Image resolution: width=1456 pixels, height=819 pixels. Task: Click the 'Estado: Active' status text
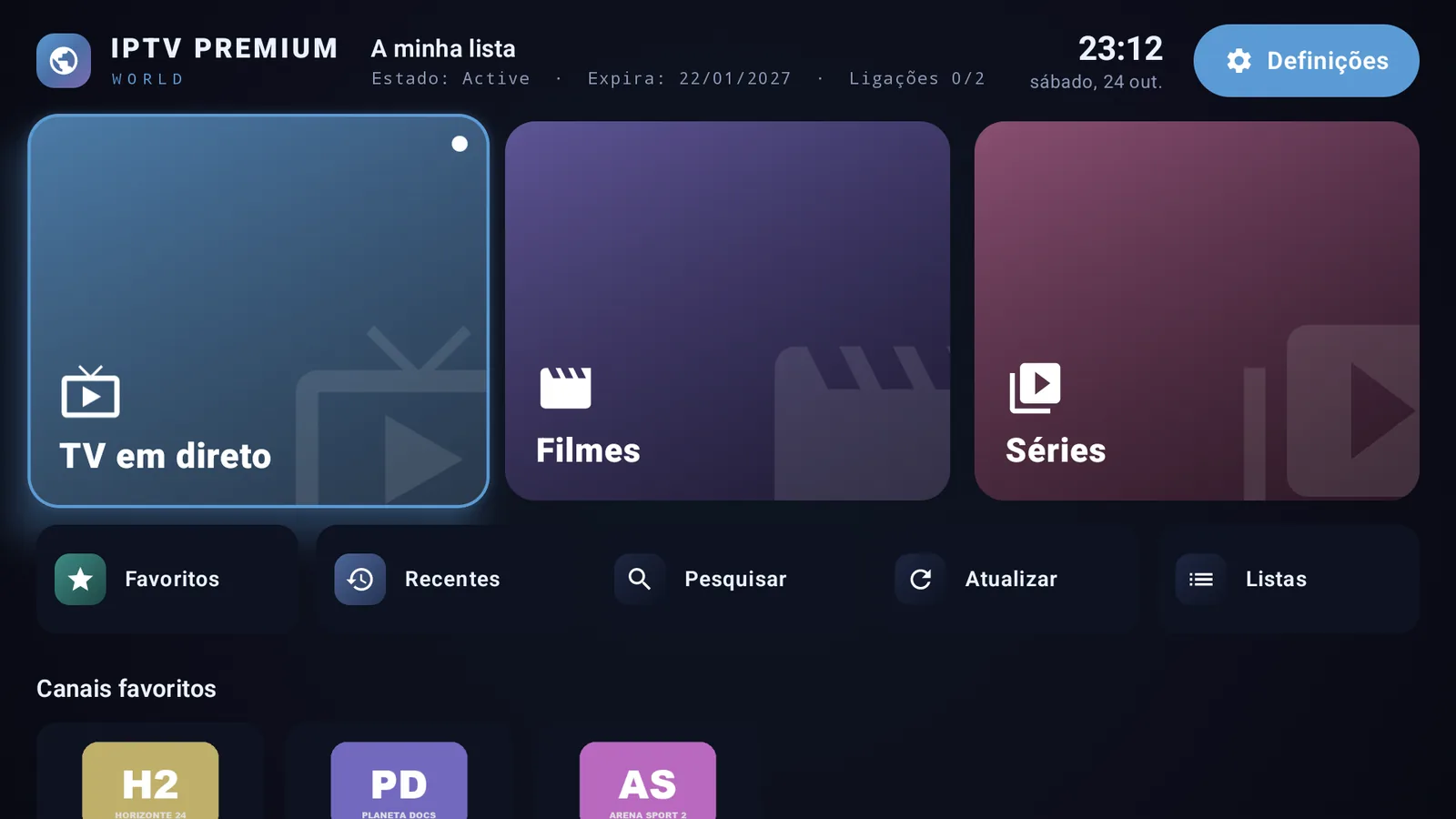pos(450,78)
